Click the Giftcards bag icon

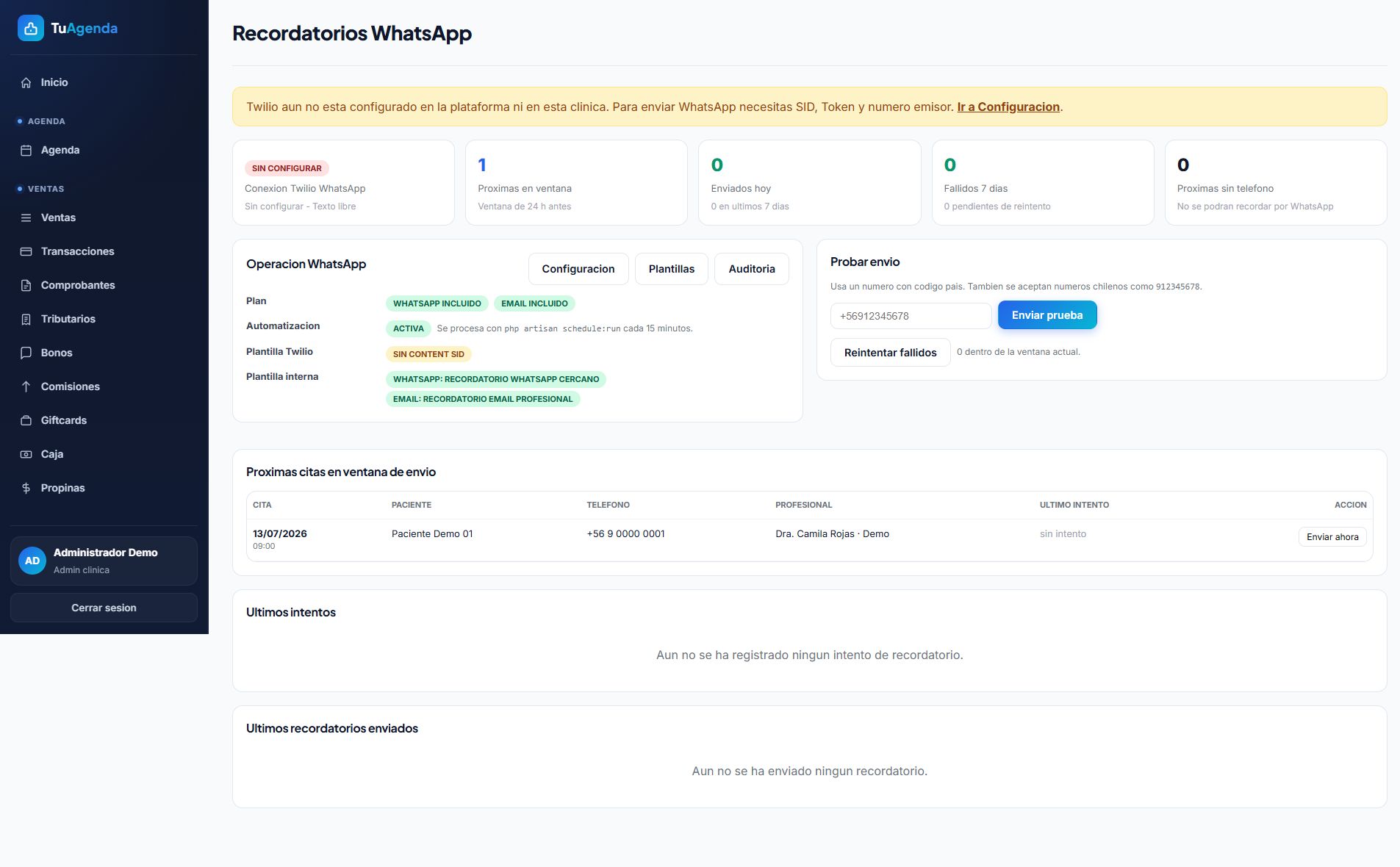[26, 420]
